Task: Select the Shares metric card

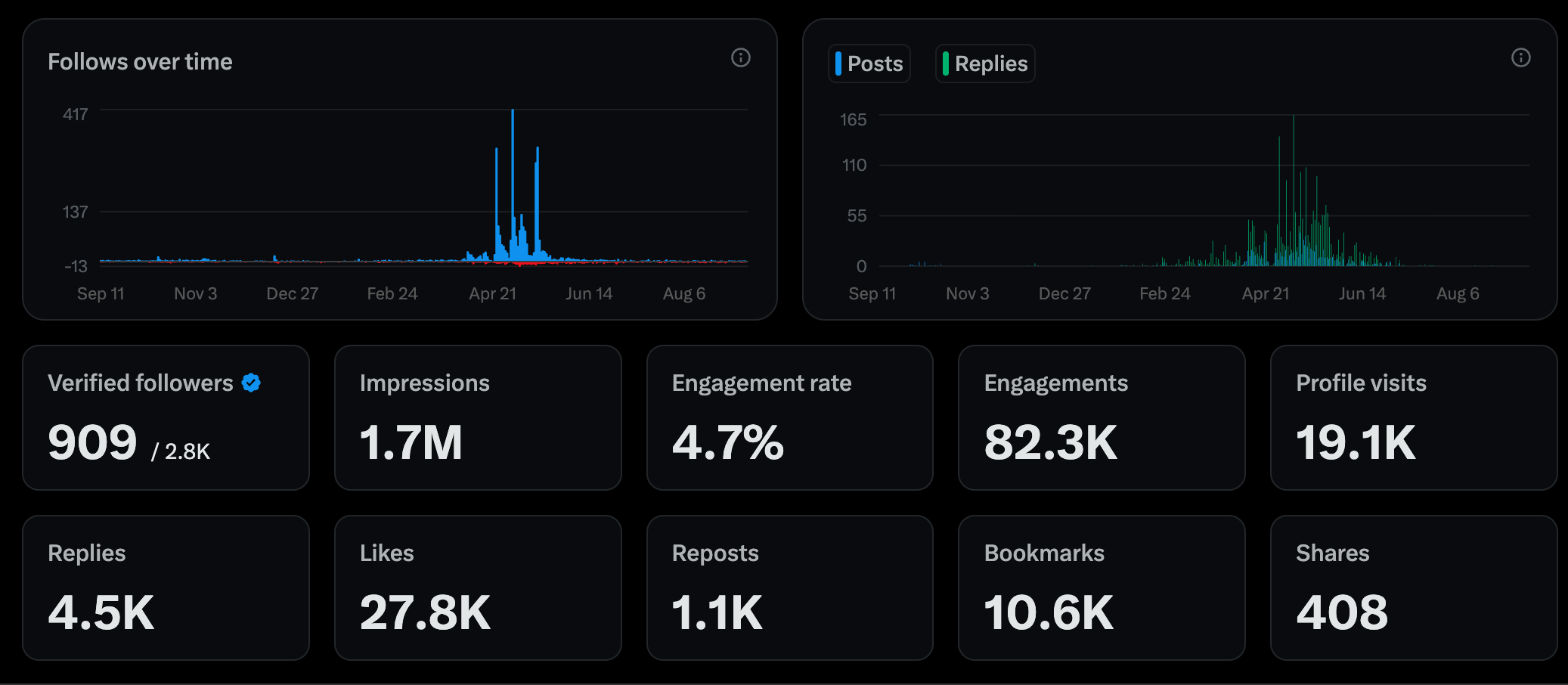Action: 1414,588
